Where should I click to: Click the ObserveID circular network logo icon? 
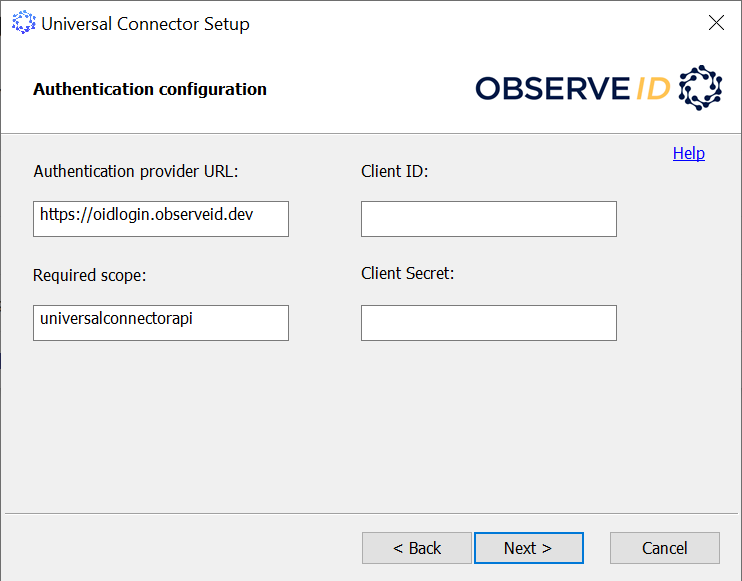click(x=700, y=88)
